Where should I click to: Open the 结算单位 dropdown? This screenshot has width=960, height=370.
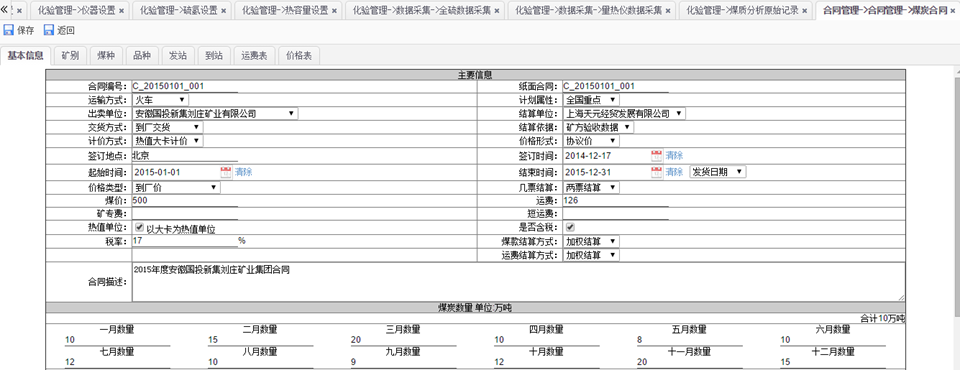[624, 113]
